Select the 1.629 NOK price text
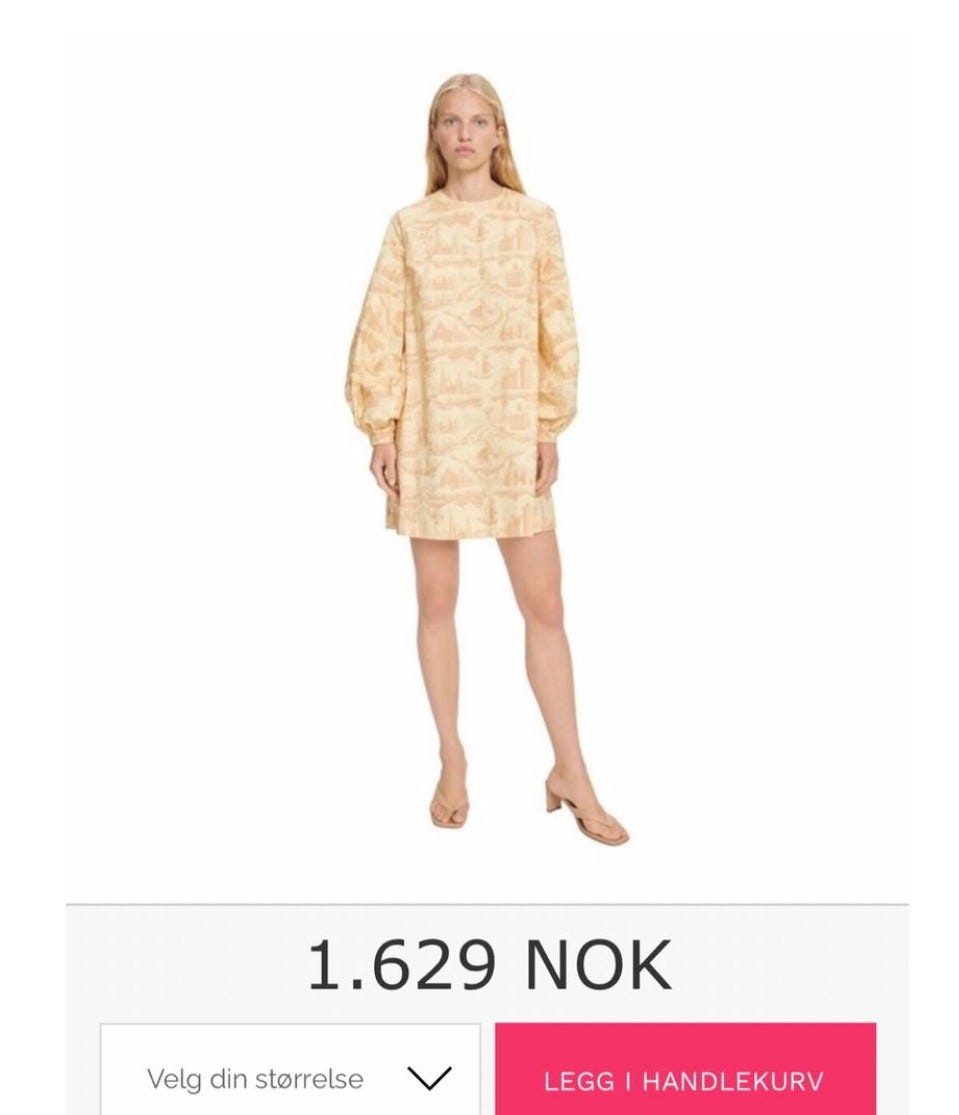The width and height of the screenshot is (959, 1115). [489, 964]
